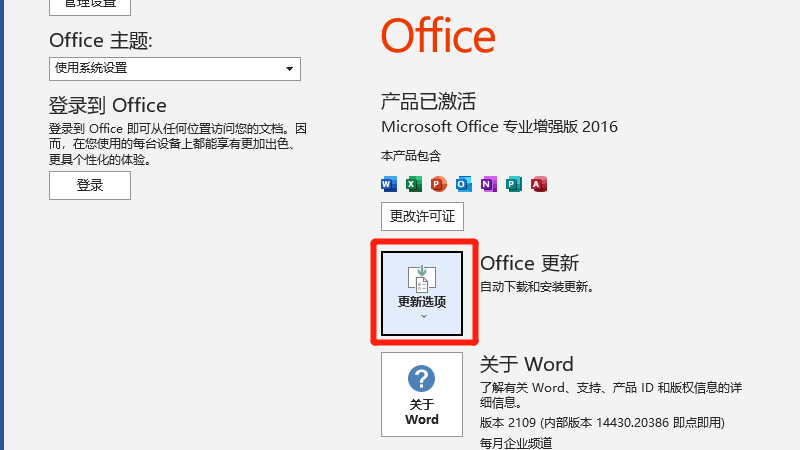Click the update download icon in 更新选项
This screenshot has height=450, width=800.
pos(422,278)
